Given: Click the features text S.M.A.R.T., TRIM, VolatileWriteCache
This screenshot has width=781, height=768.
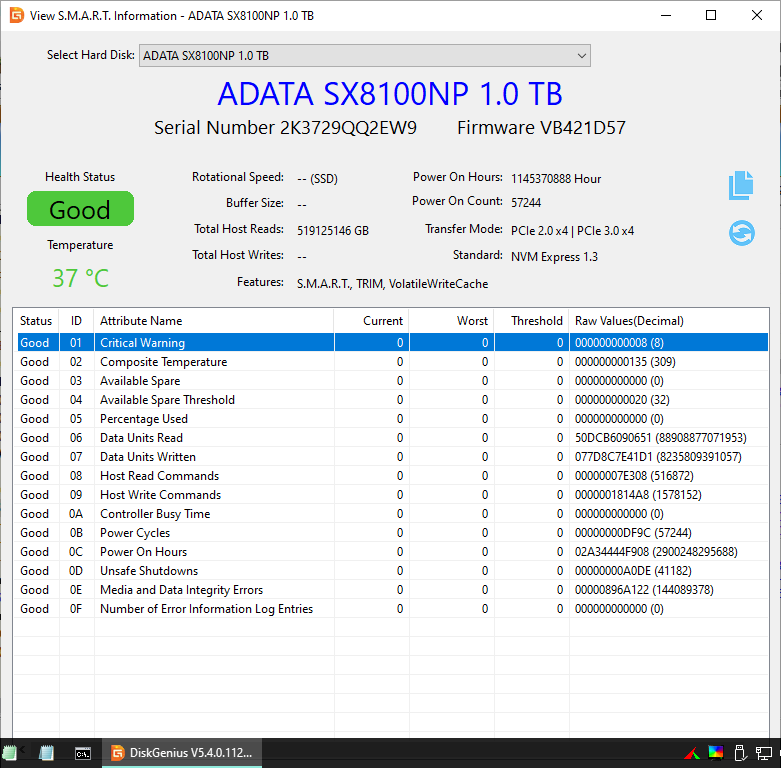Looking at the screenshot, I should pyautogui.click(x=392, y=284).
